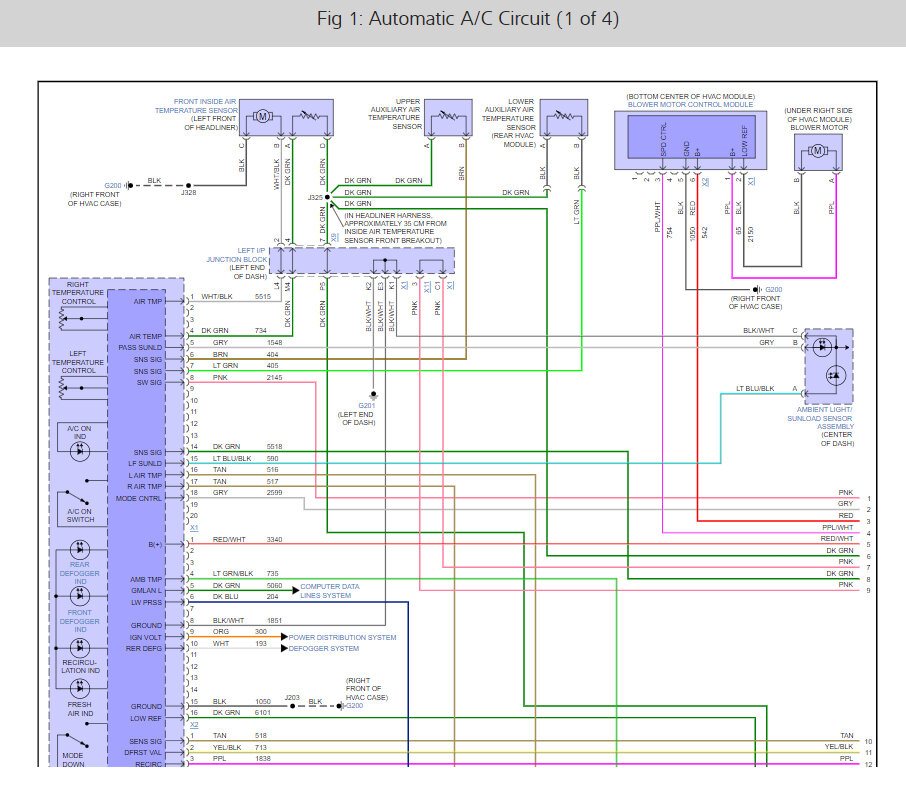This screenshot has height=799, width=906.
Task: Follow the Defogger System link
Action: (322, 648)
